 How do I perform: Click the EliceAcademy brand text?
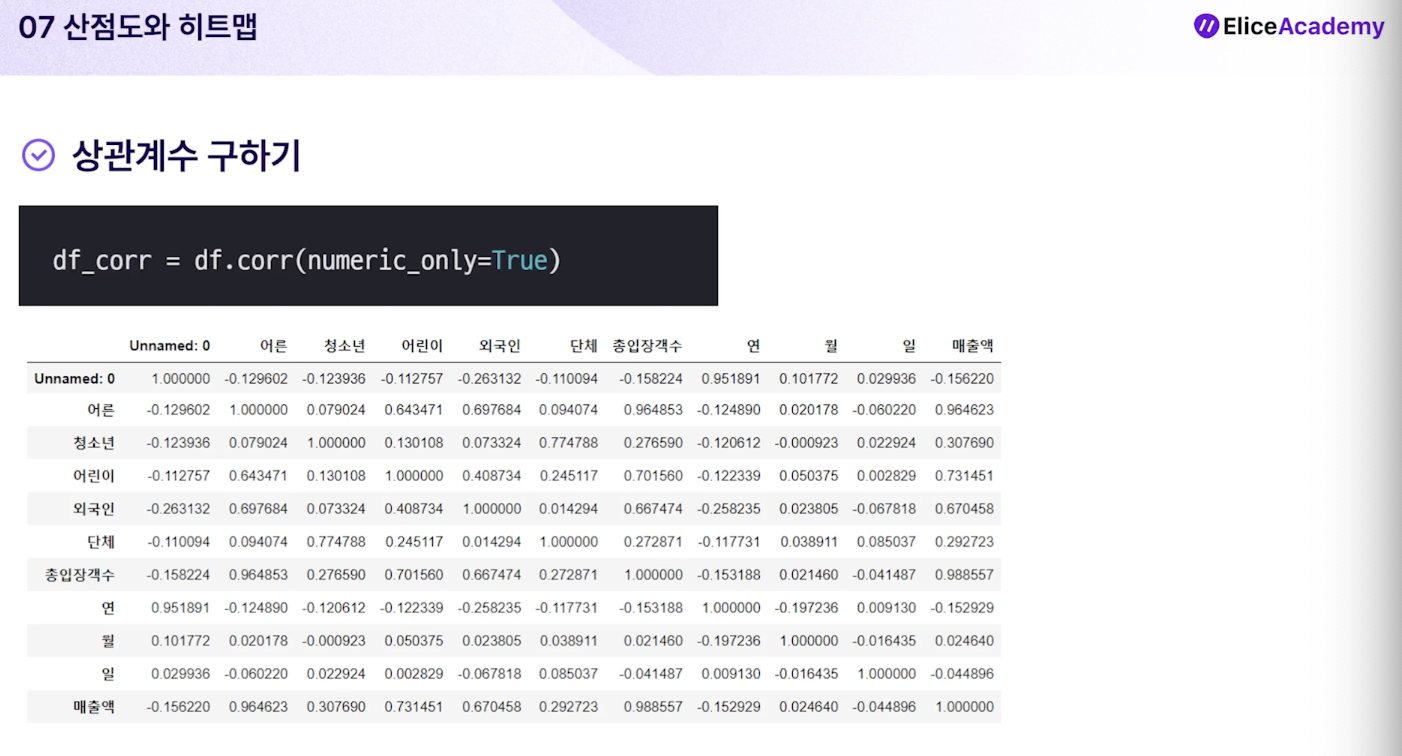pyautogui.click(x=1304, y=27)
